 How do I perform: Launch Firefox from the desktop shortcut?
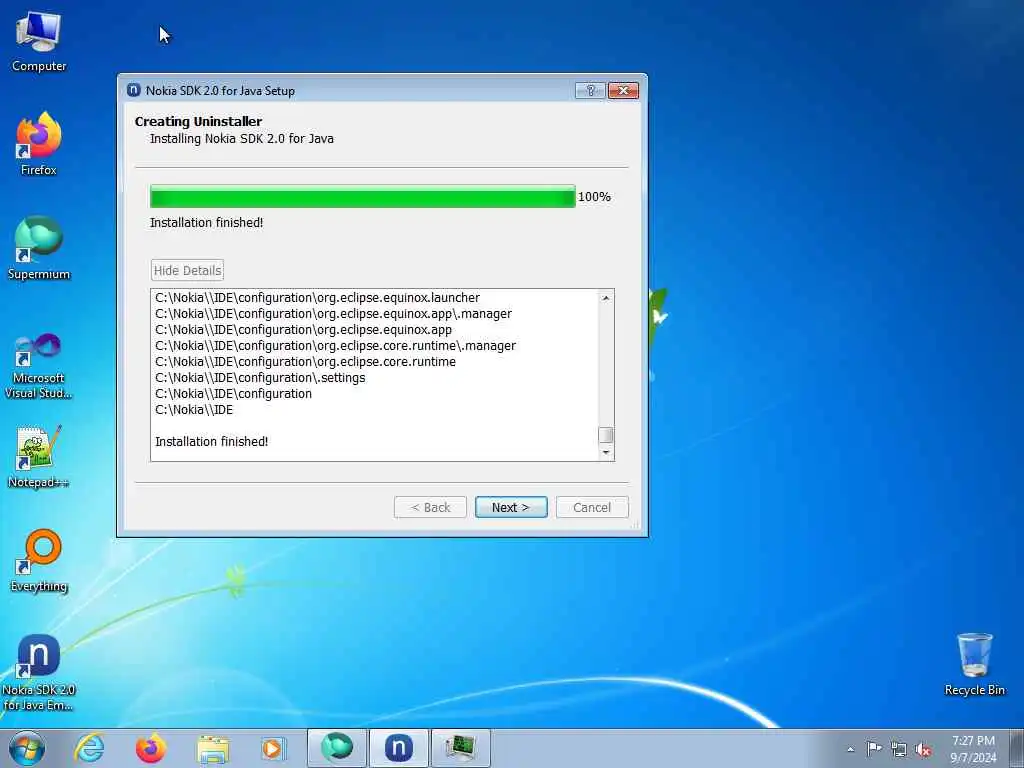click(x=39, y=144)
